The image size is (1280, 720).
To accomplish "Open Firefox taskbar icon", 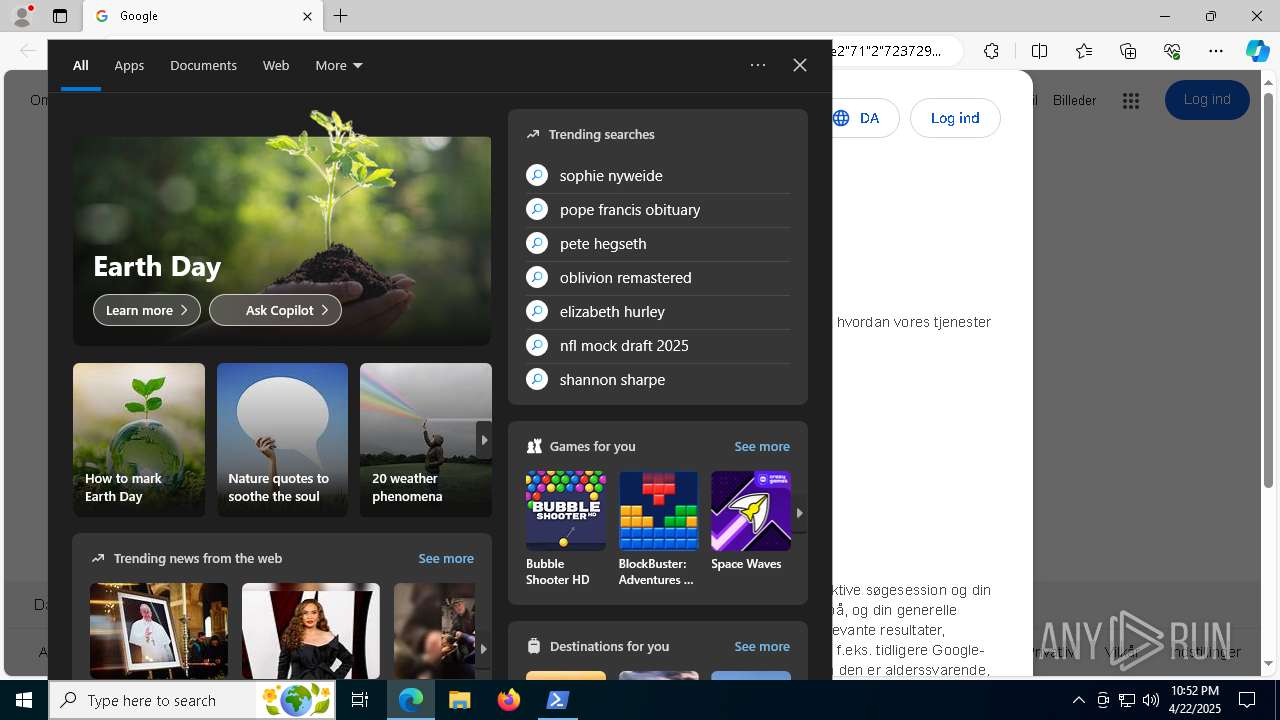I will pyautogui.click(x=509, y=700).
